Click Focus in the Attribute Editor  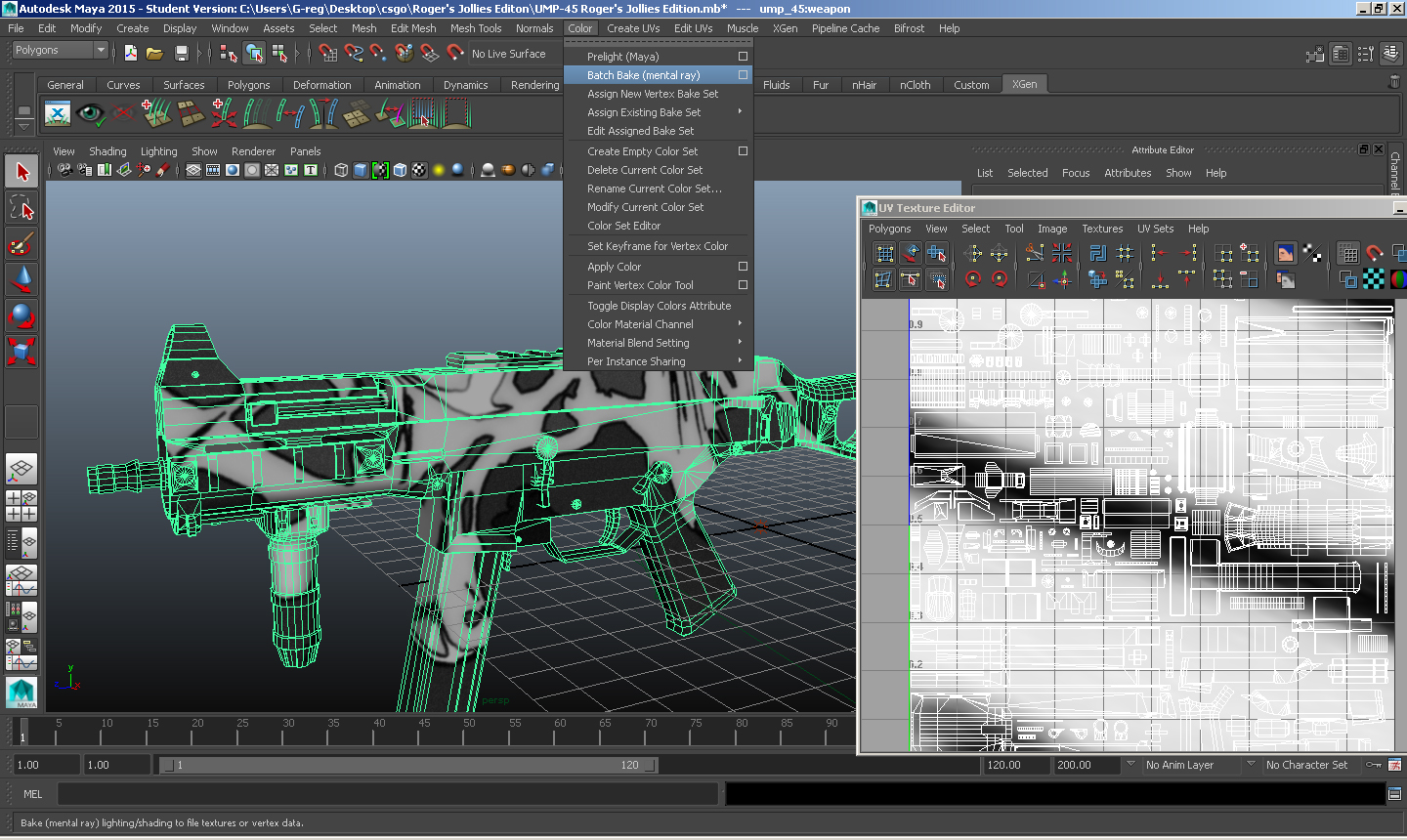[x=1076, y=173]
